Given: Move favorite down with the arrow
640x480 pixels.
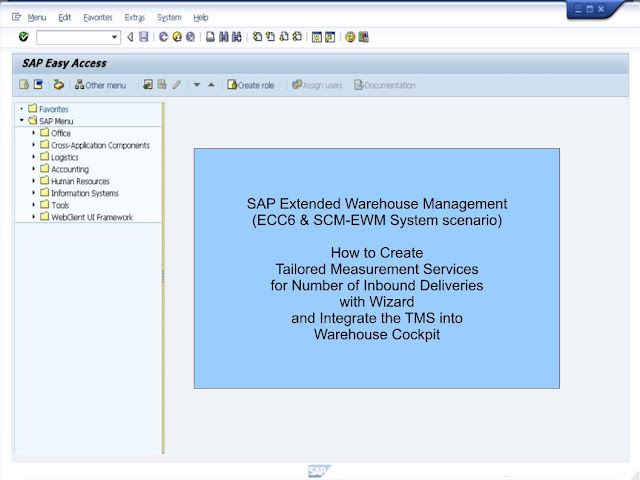Looking at the screenshot, I should pyautogui.click(x=197, y=85).
